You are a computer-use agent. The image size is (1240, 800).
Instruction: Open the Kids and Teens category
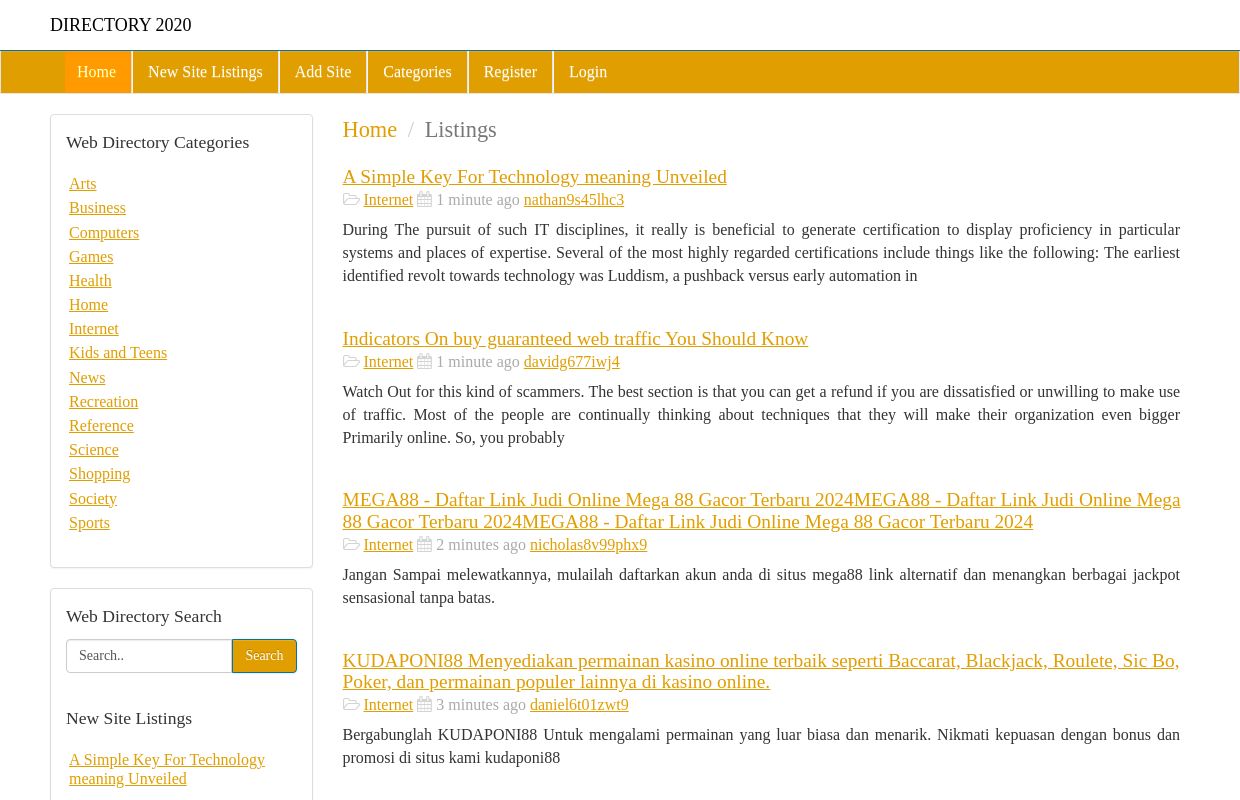pos(118,352)
